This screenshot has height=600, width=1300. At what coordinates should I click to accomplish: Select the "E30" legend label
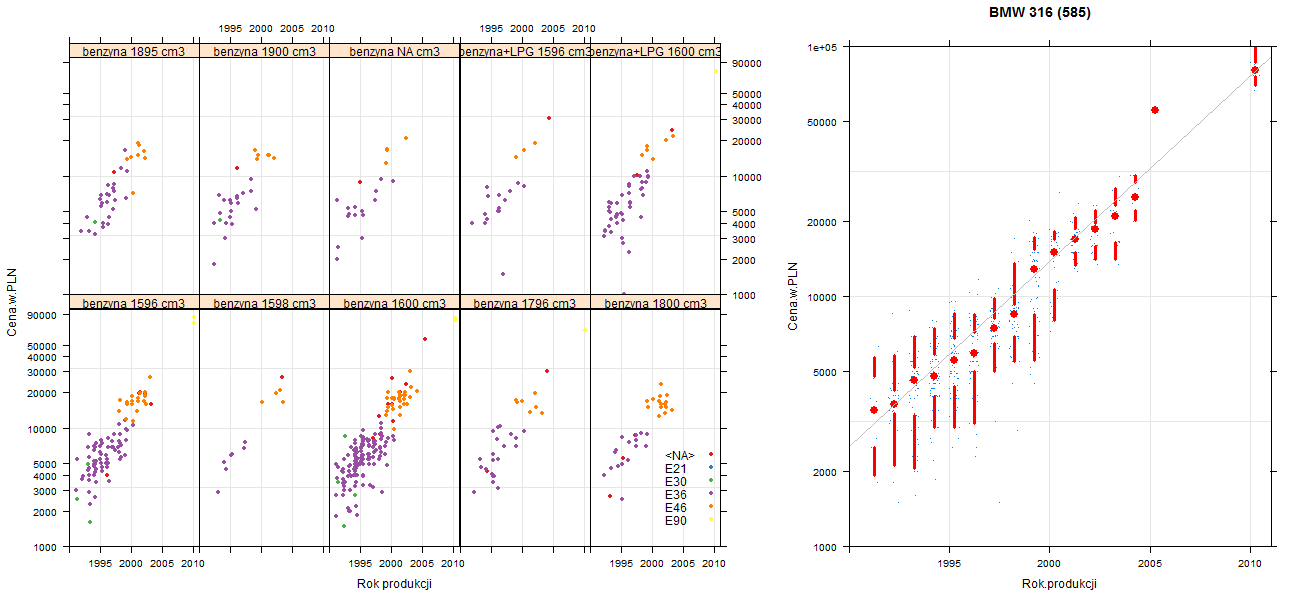point(676,481)
